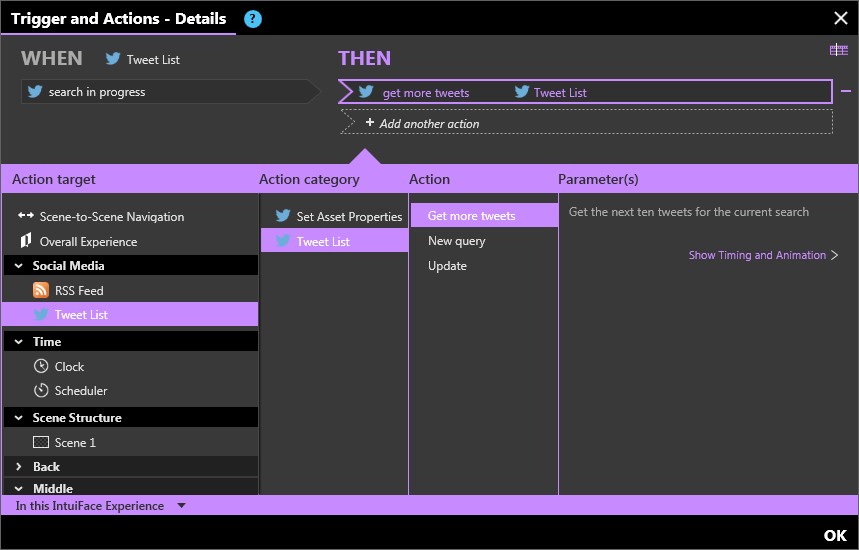Image resolution: width=859 pixels, height=550 pixels.
Task: Click the Parameter(s) column header
Action: (x=598, y=179)
